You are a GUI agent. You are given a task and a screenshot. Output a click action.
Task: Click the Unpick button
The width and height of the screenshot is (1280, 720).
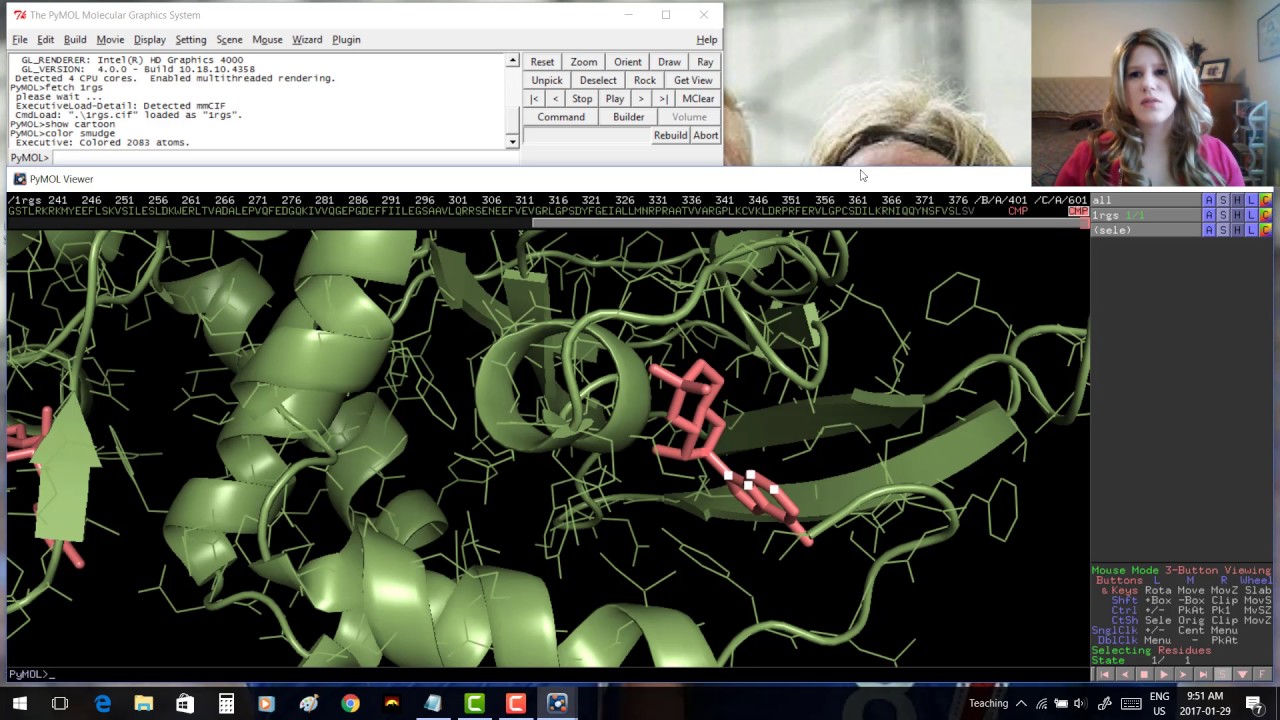click(547, 80)
